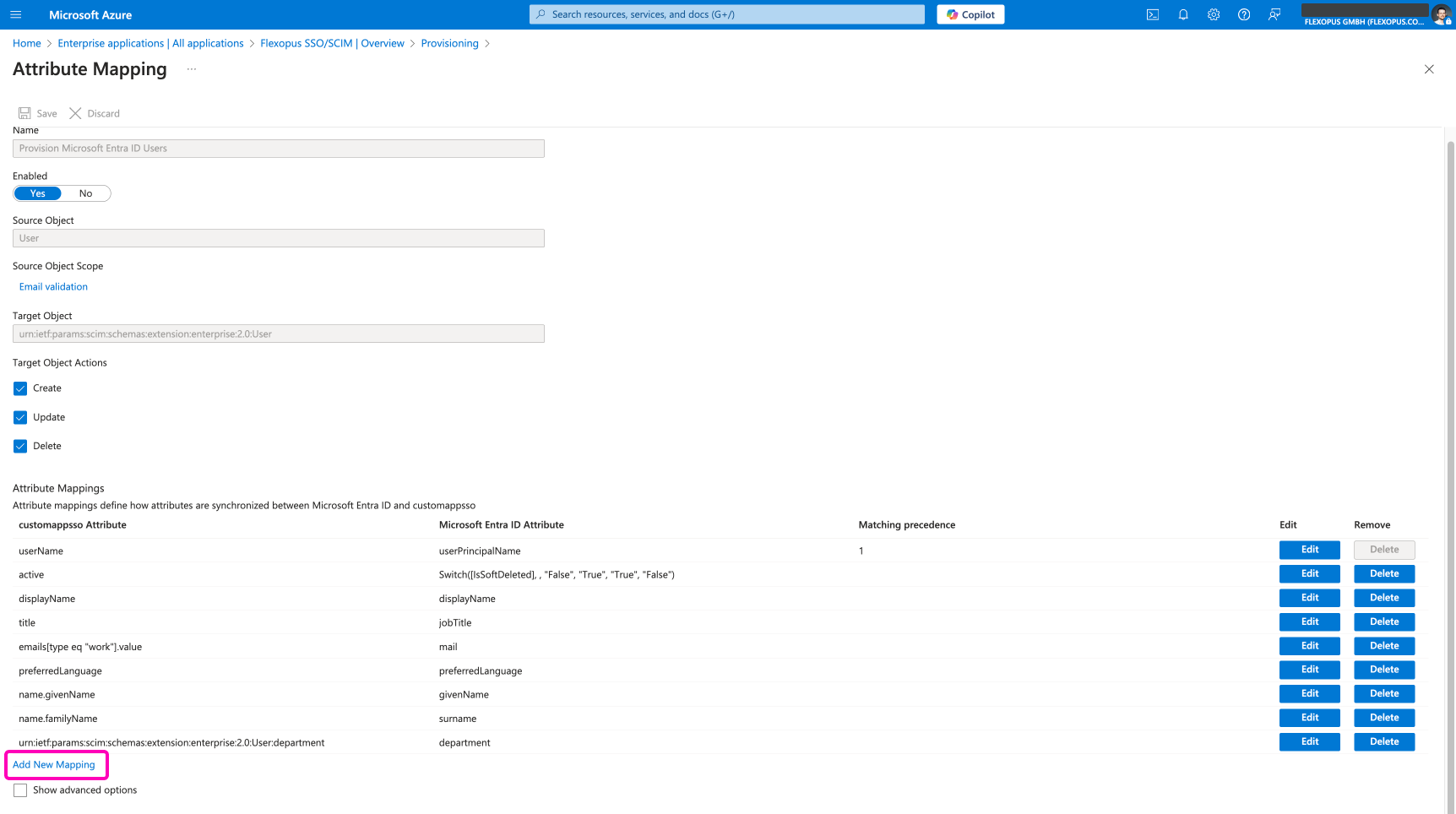Screen dimensions: 1456x814
Task: Click the Save toolbar icon
Action: [x=25, y=113]
